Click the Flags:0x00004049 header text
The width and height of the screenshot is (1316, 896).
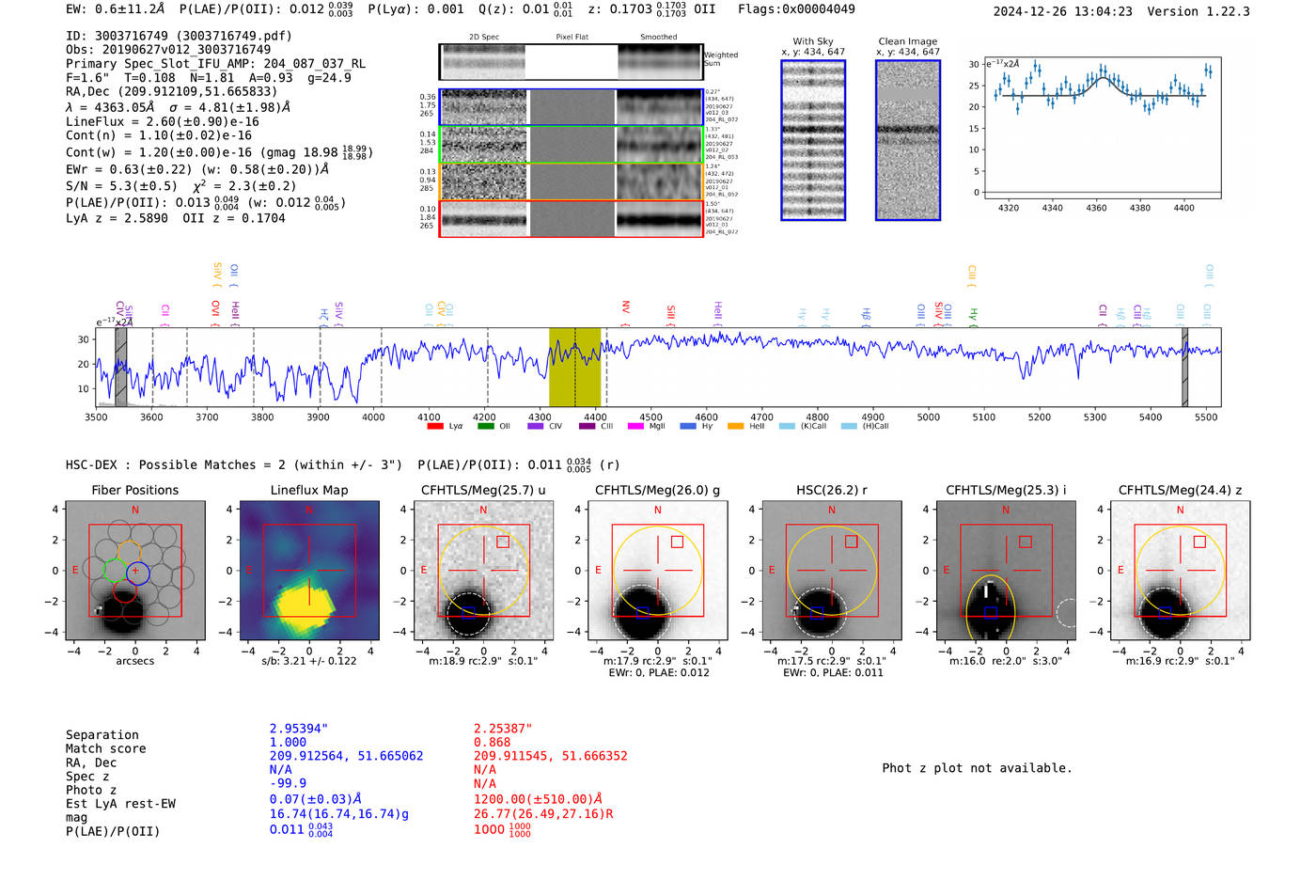click(x=796, y=9)
